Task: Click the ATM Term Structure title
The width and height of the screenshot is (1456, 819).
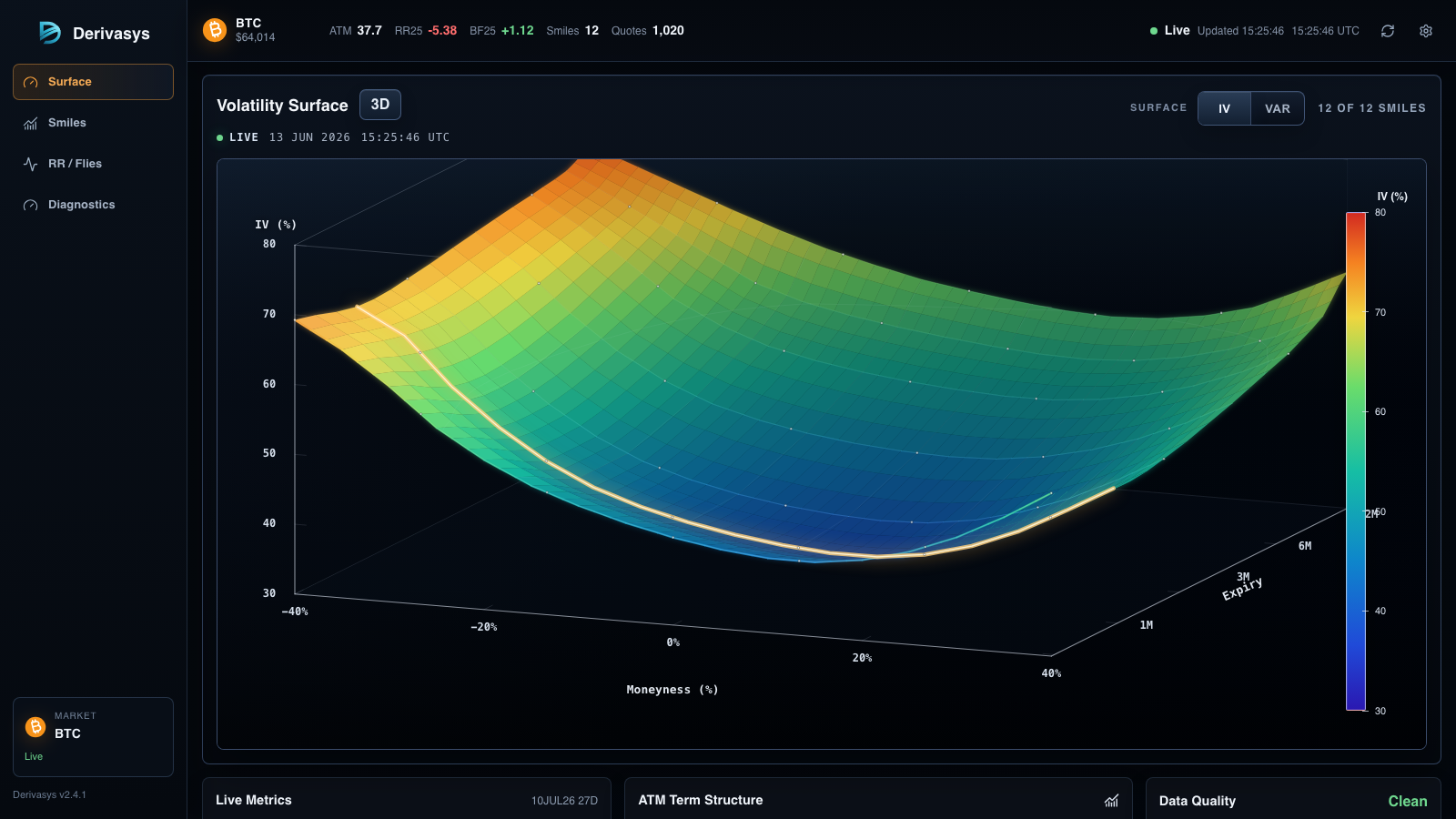Action: pos(701,800)
